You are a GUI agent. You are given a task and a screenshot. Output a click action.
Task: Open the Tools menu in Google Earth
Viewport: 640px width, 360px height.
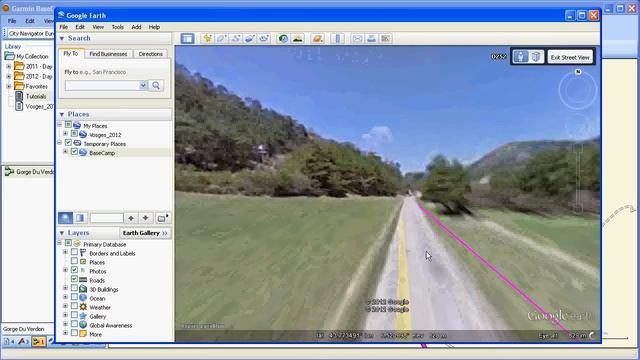(x=118, y=27)
